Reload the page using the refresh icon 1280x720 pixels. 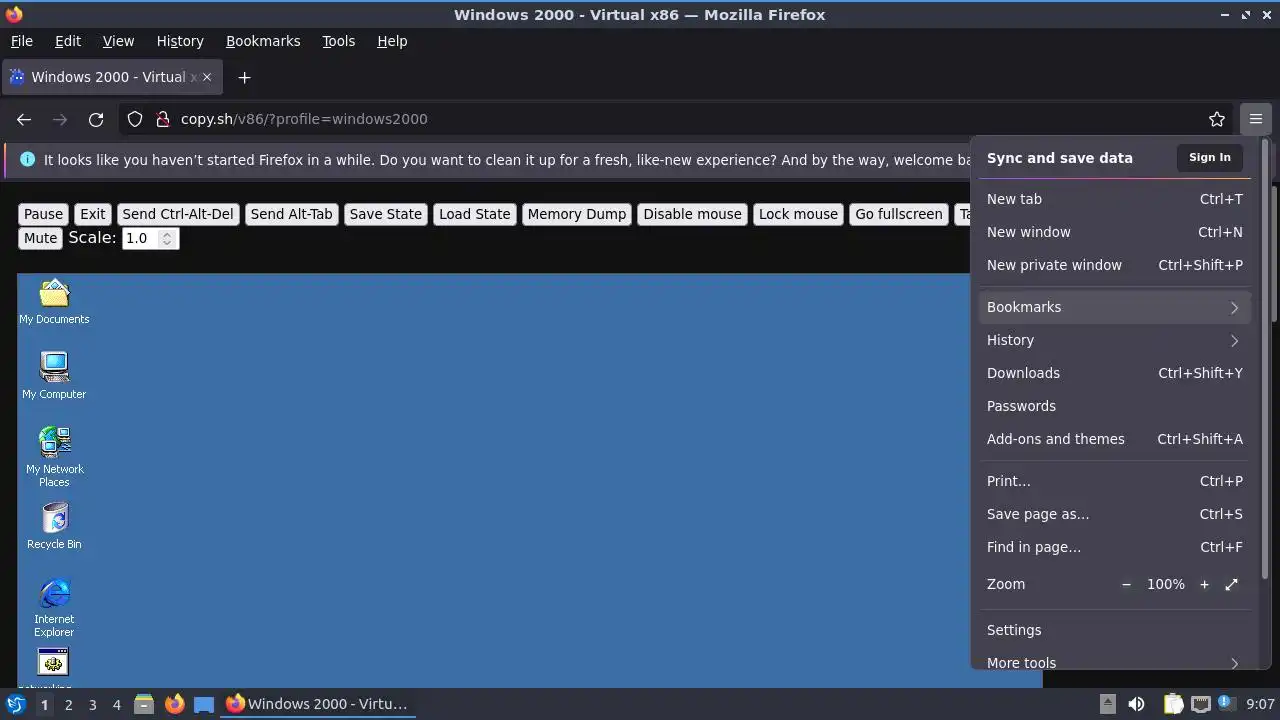[x=96, y=119]
